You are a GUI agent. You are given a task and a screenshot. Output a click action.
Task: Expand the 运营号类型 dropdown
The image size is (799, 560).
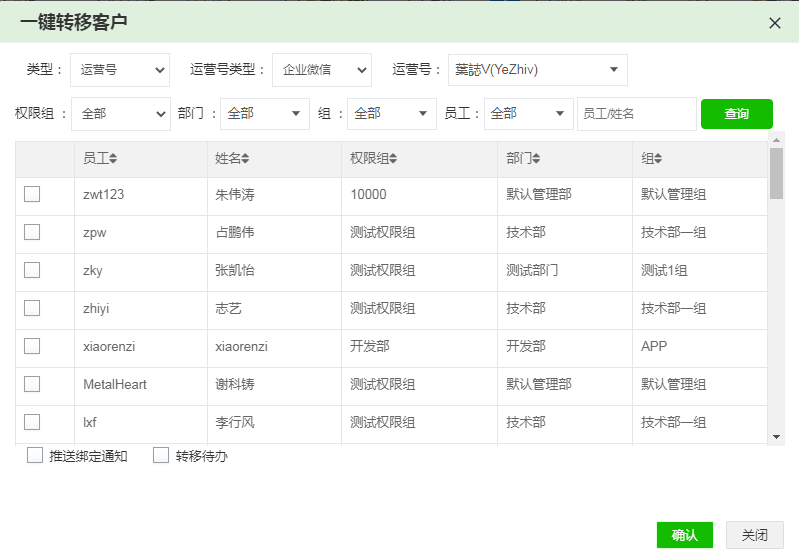(321, 70)
